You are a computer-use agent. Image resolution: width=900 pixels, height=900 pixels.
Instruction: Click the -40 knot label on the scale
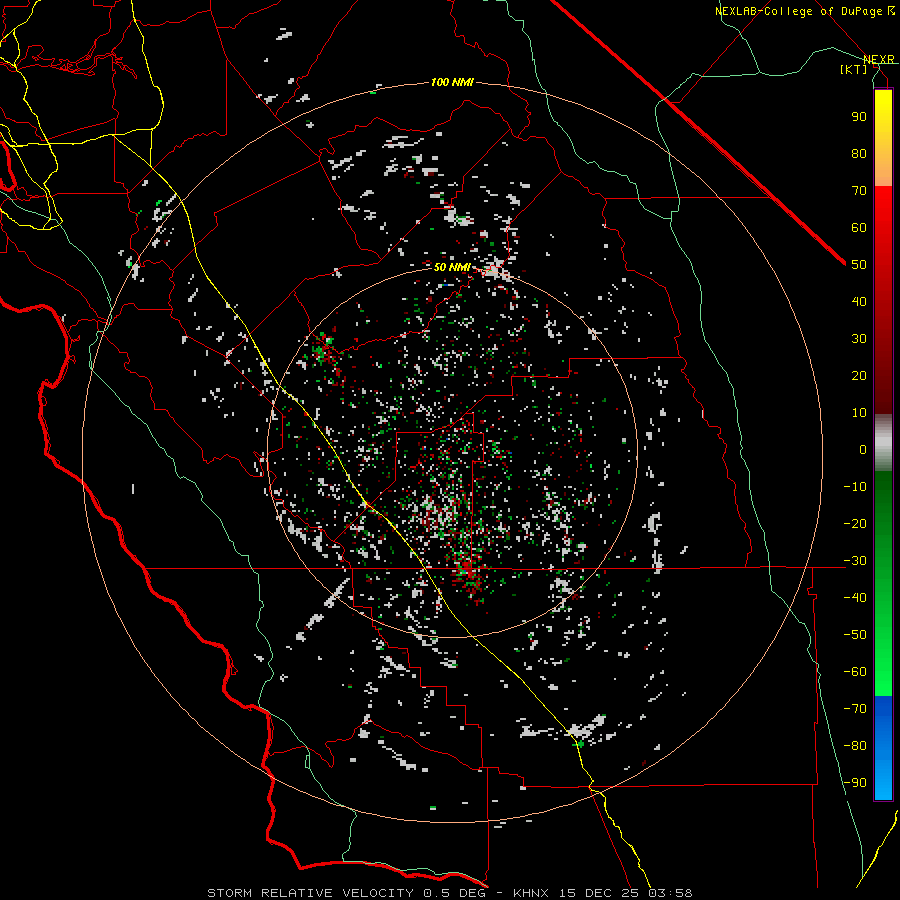click(x=855, y=598)
